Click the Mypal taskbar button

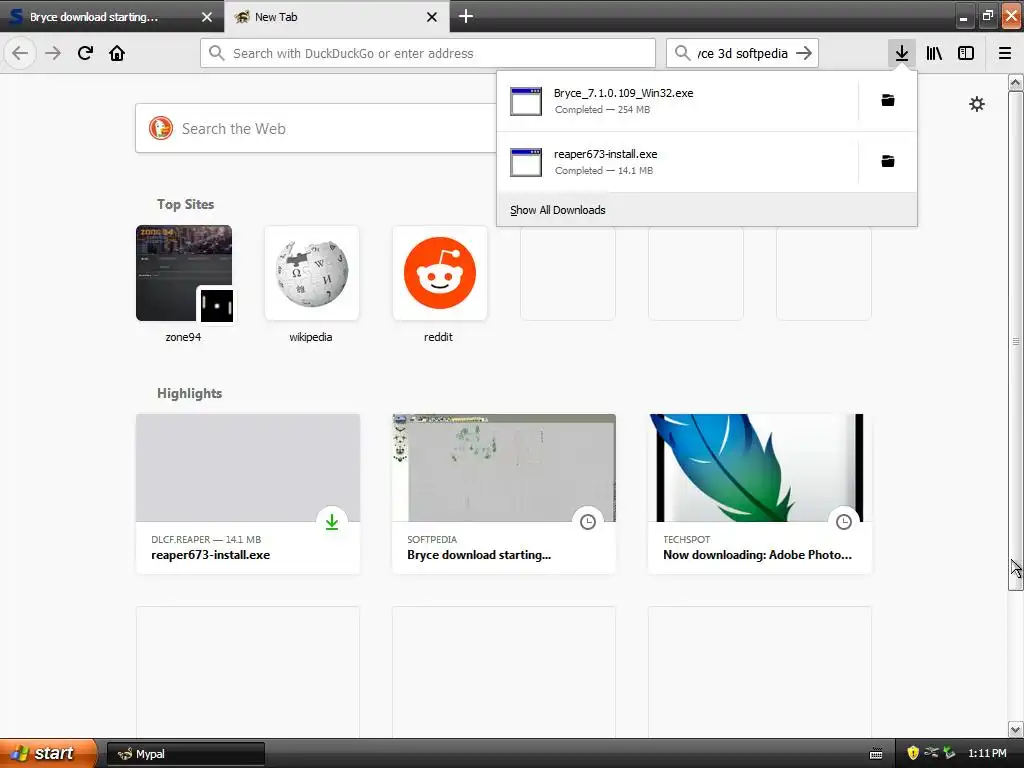(x=185, y=754)
